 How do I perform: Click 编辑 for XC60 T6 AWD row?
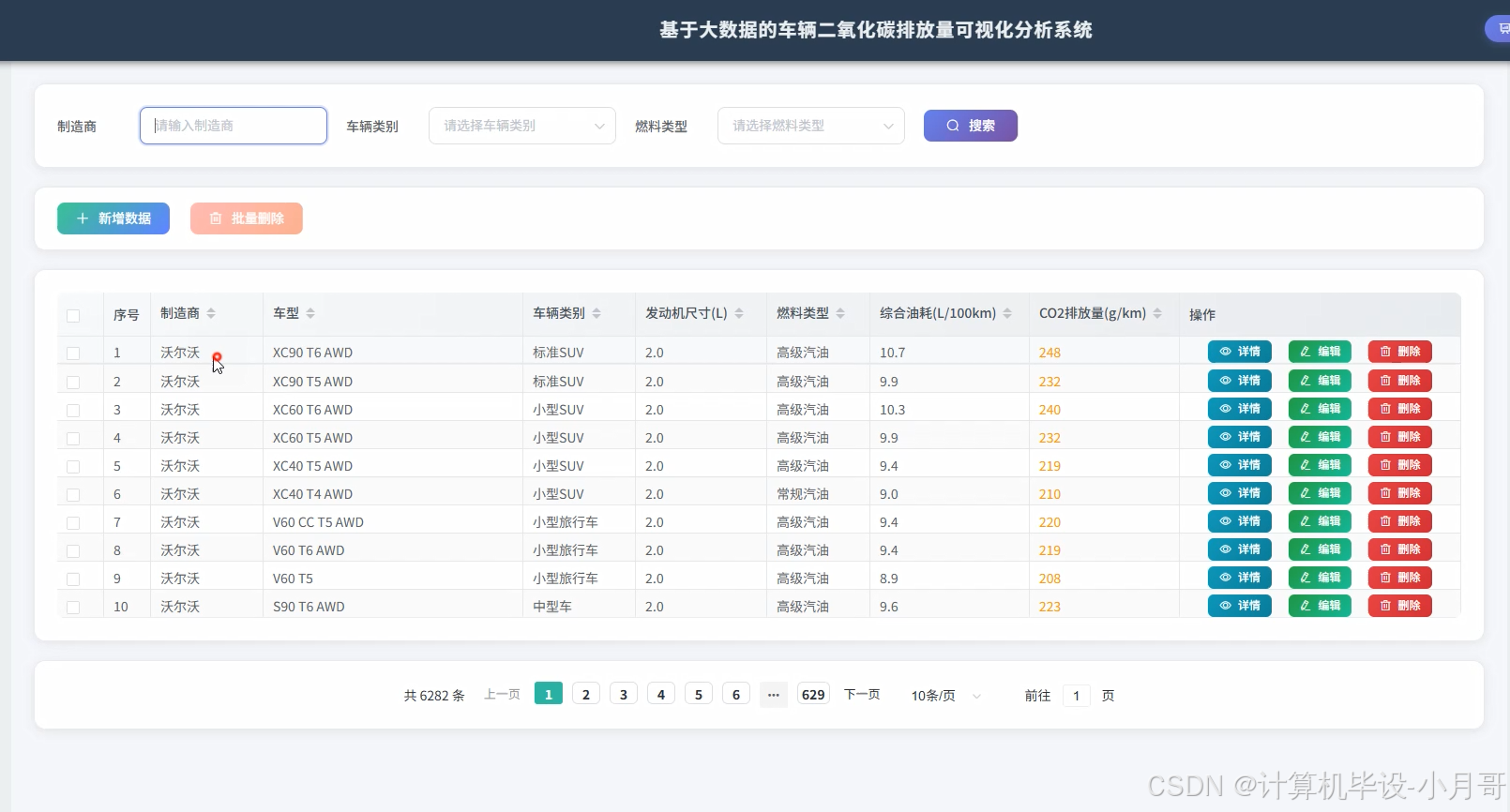[x=1320, y=409]
